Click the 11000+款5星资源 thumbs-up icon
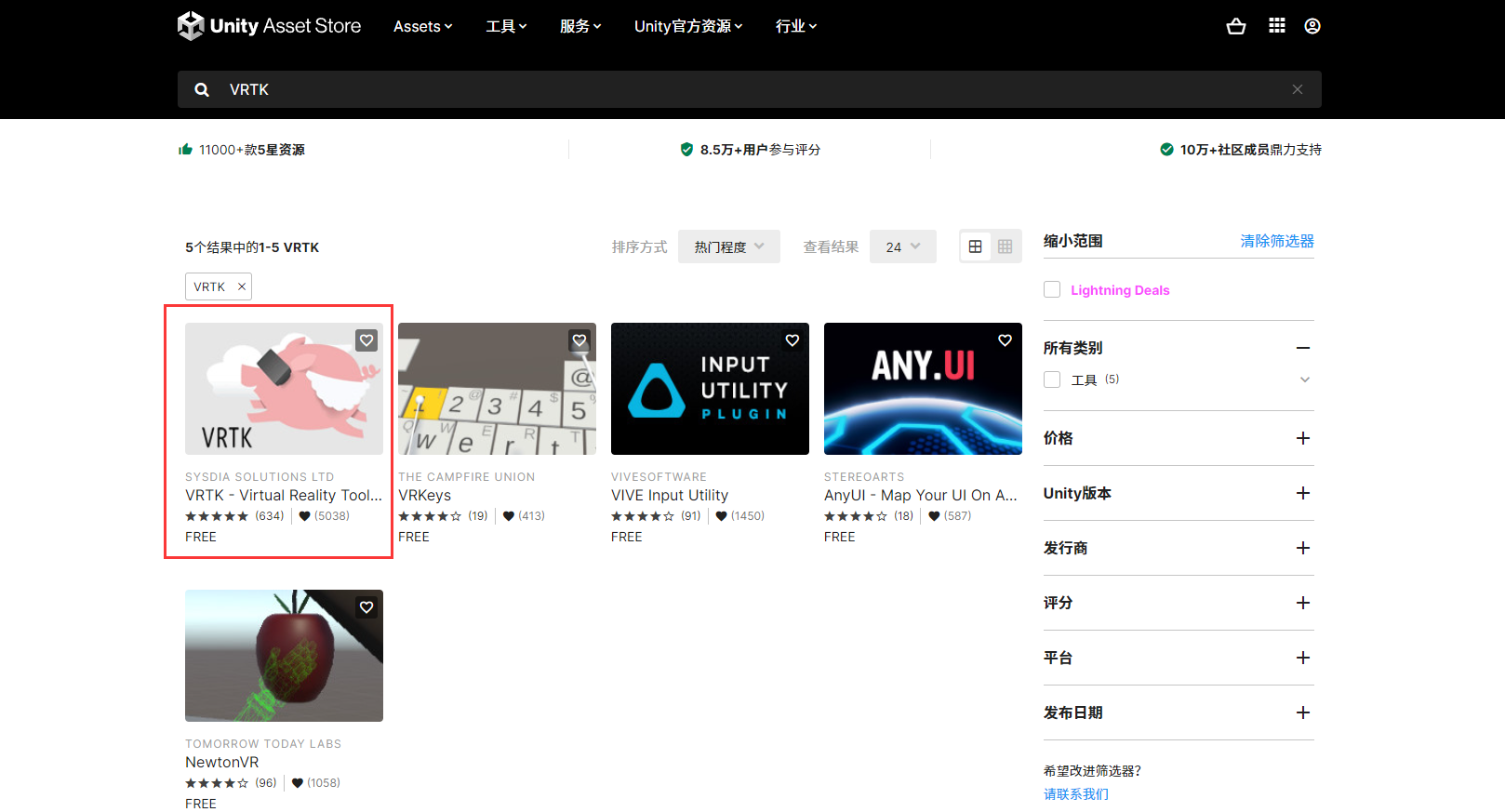Screen dimensions: 1505x812 (185, 149)
